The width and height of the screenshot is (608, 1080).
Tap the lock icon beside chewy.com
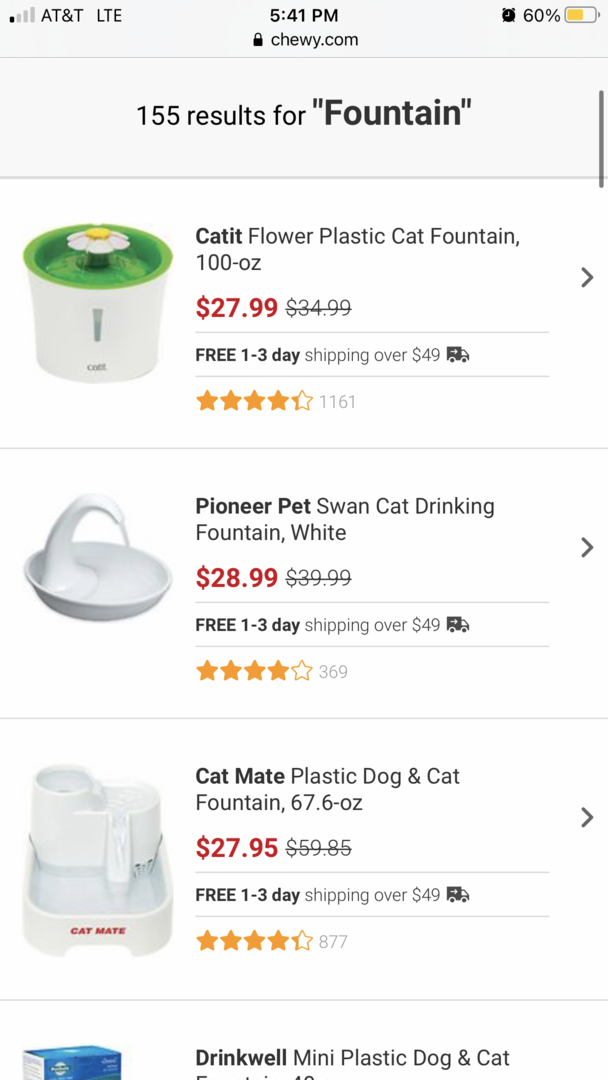(258, 41)
